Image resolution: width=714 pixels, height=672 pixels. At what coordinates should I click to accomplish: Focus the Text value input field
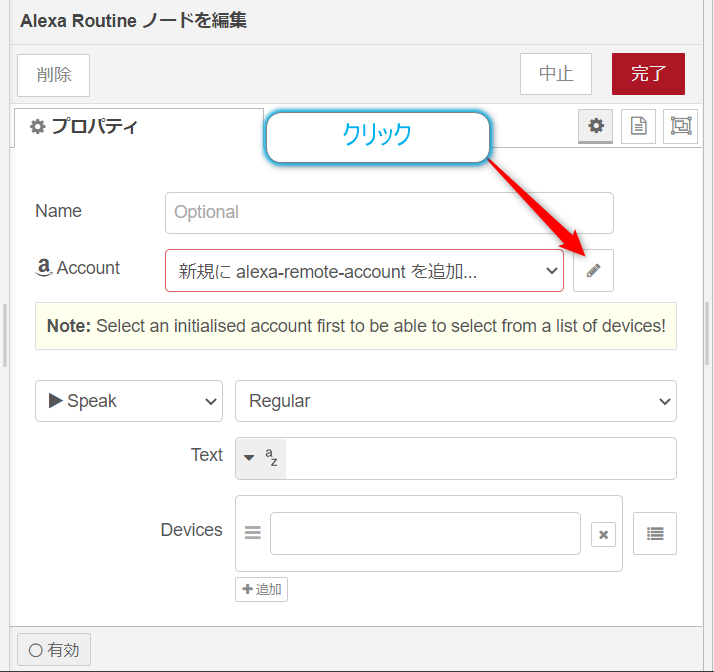point(480,458)
